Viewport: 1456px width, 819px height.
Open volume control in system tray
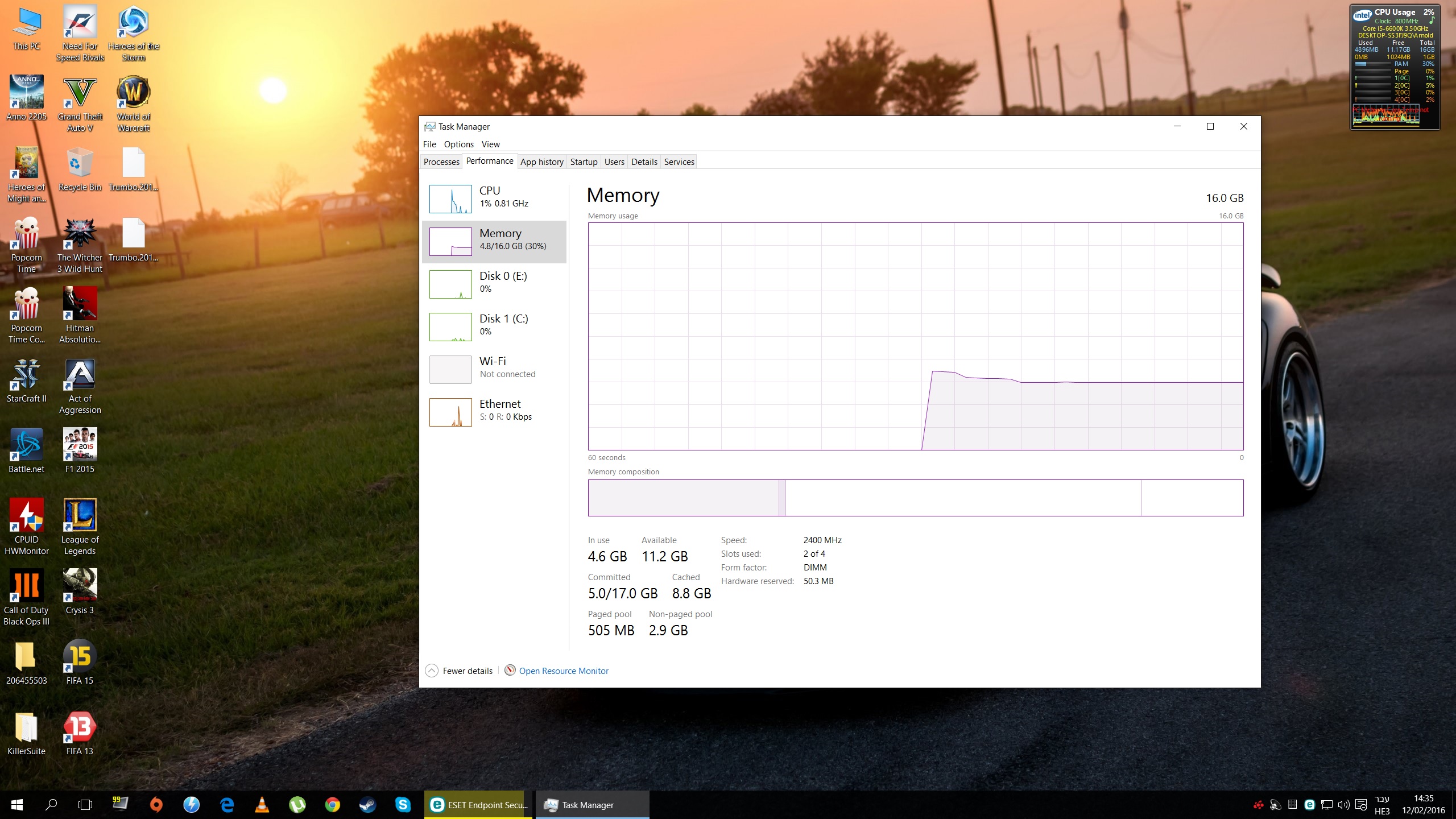pyautogui.click(x=1344, y=805)
